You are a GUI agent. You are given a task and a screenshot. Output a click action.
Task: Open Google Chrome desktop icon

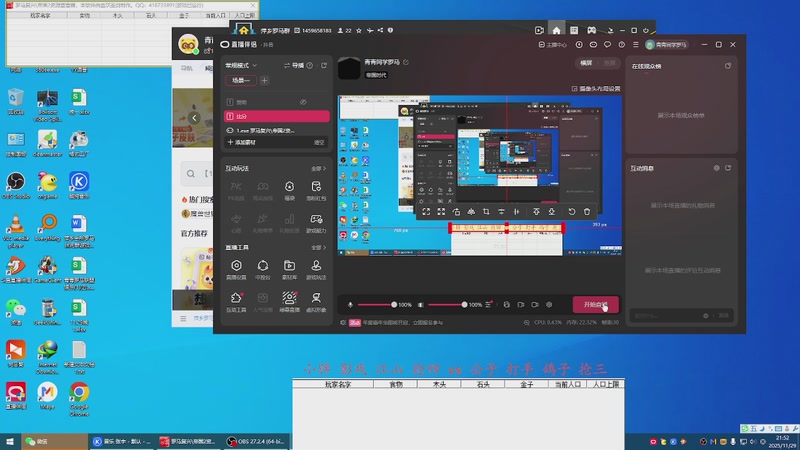(x=79, y=399)
